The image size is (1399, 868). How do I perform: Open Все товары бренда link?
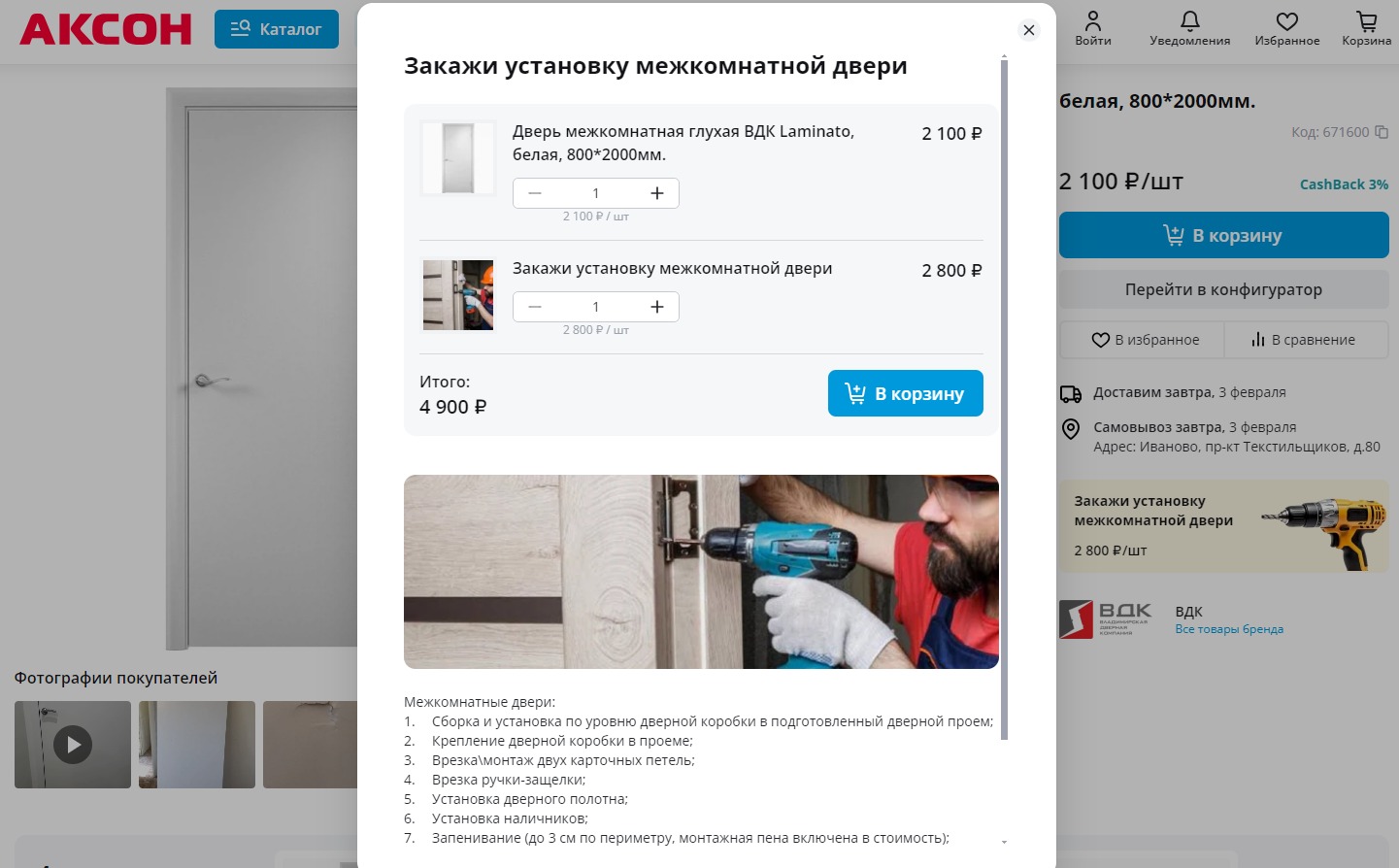click(1229, 629)
